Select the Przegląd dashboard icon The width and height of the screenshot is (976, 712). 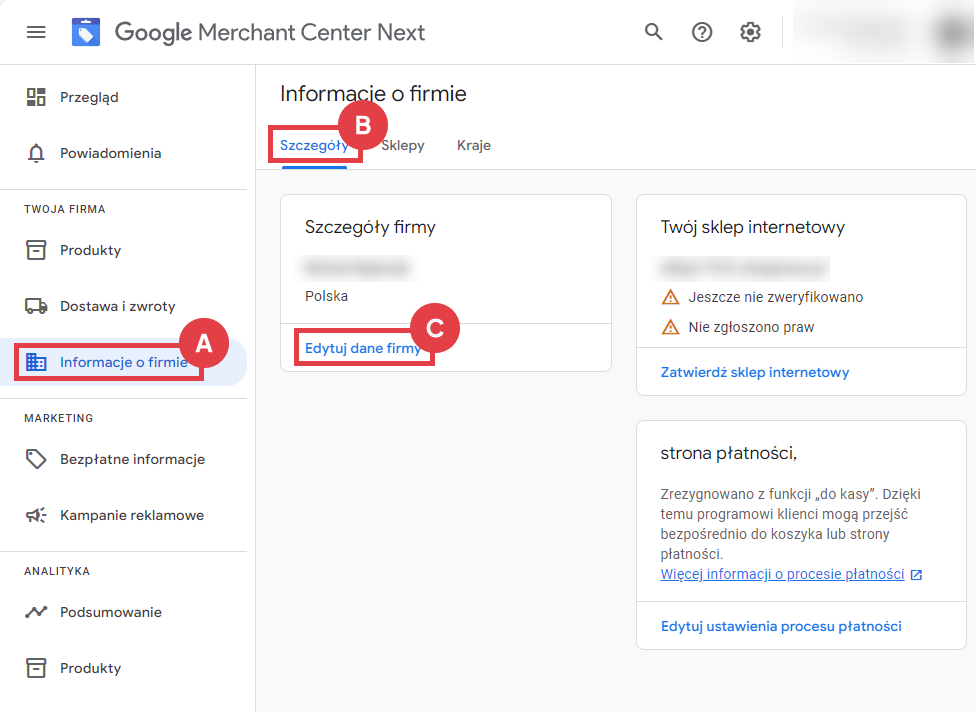click(36, 96)
